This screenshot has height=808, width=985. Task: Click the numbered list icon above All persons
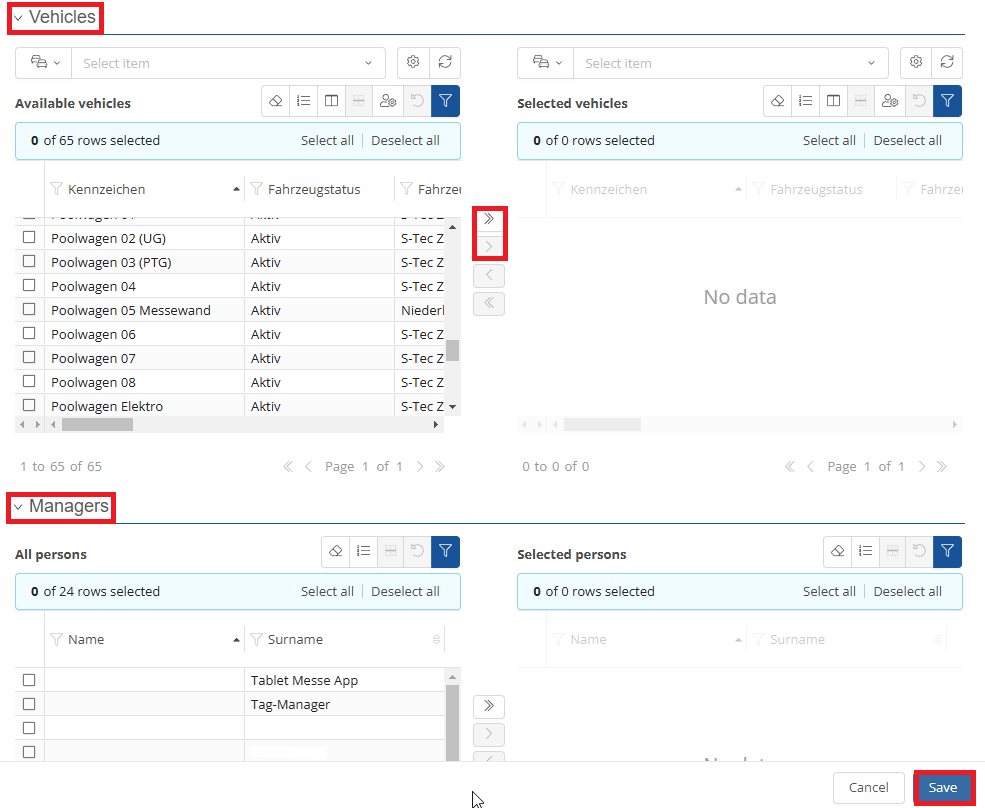(x=364, y=551)
